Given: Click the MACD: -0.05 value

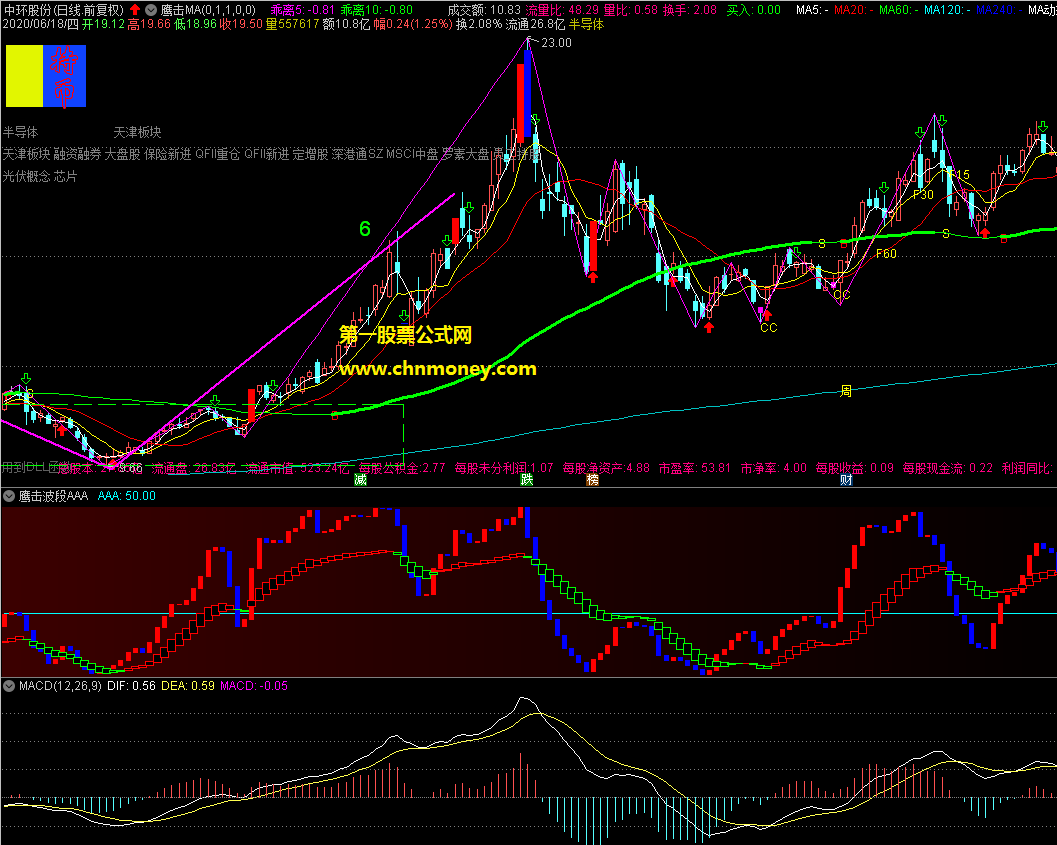Looking at the screenshot, I should [254, 686].
